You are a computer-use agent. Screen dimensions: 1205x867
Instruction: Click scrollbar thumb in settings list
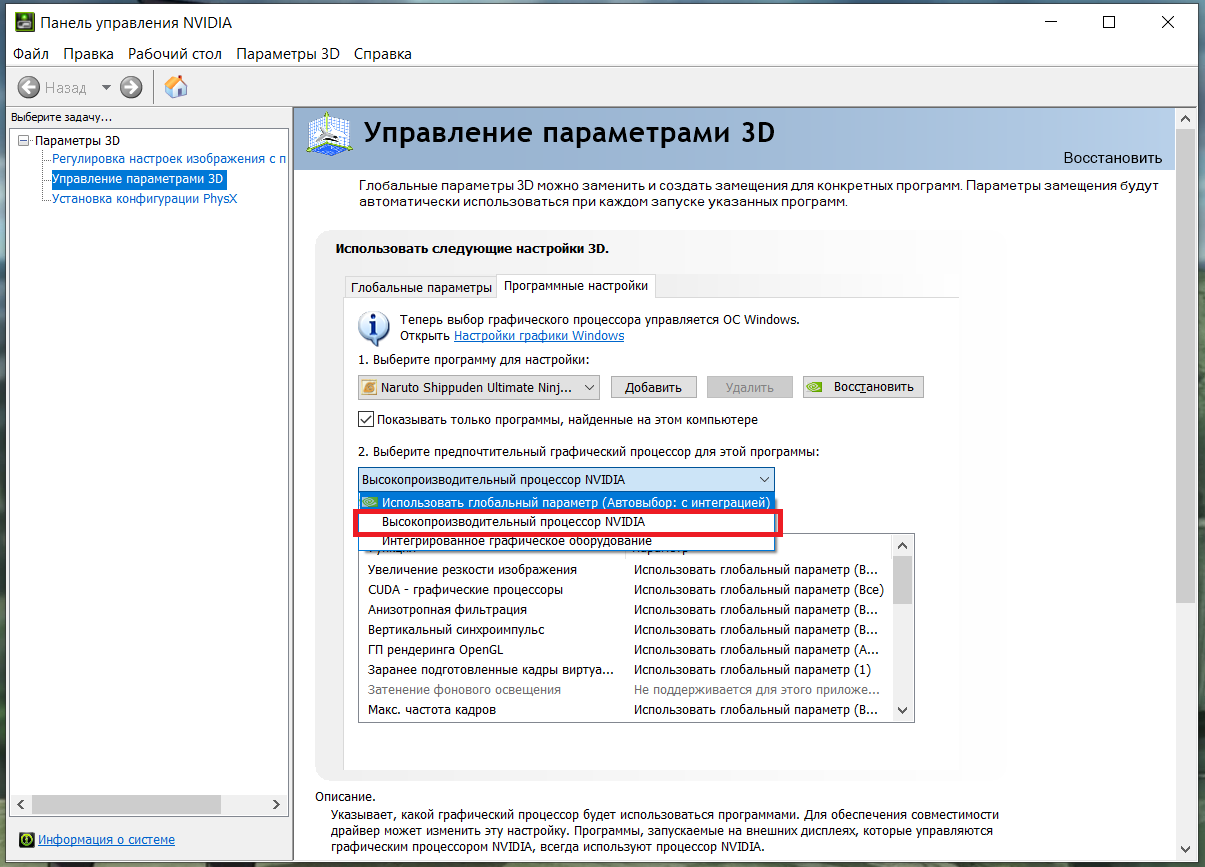coord(902,580)
